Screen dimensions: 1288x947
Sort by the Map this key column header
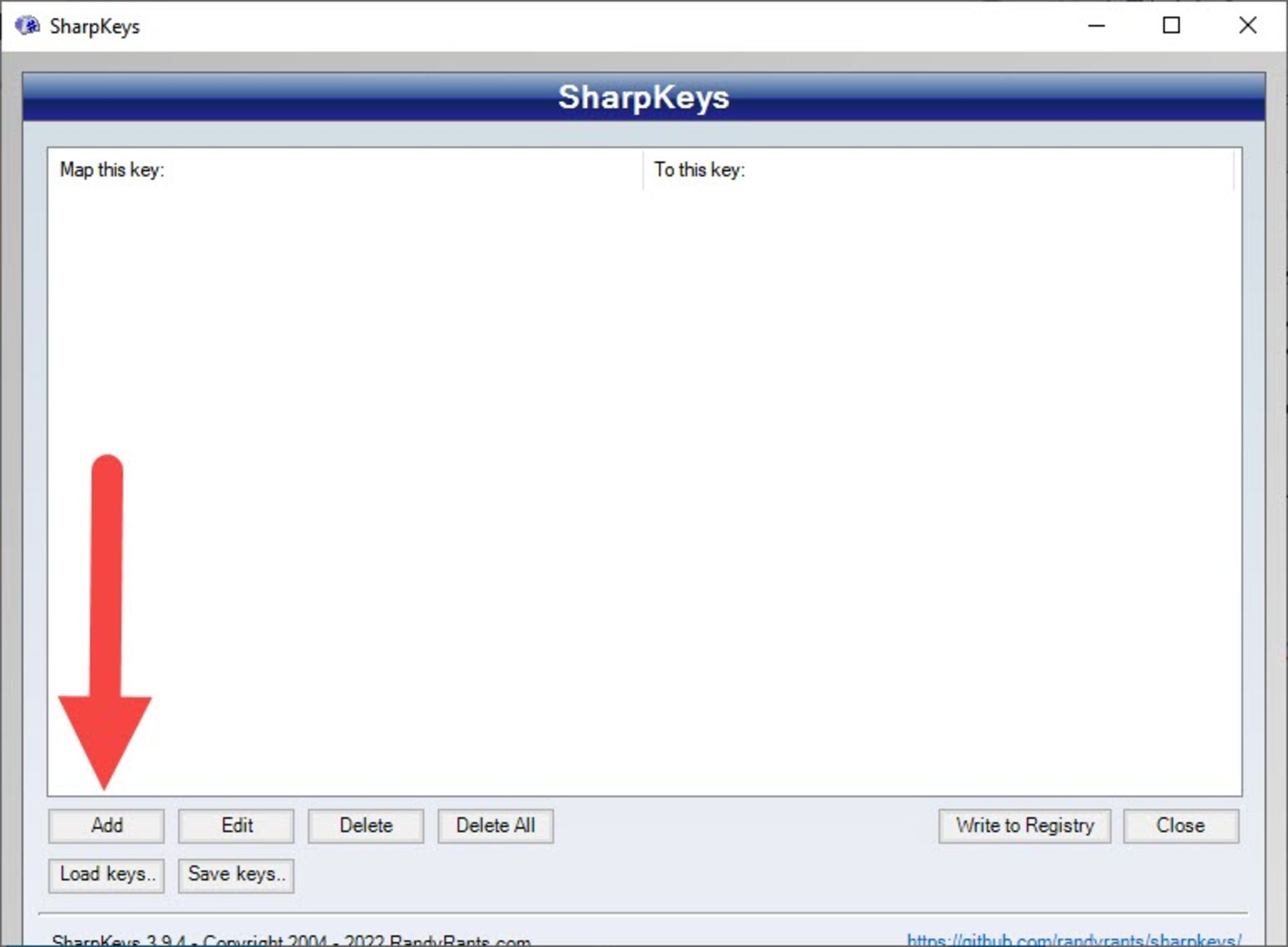335,170
